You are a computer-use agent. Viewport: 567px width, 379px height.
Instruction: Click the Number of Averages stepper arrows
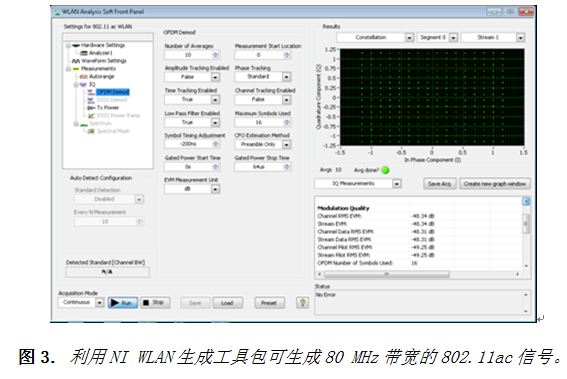(216, 55)
